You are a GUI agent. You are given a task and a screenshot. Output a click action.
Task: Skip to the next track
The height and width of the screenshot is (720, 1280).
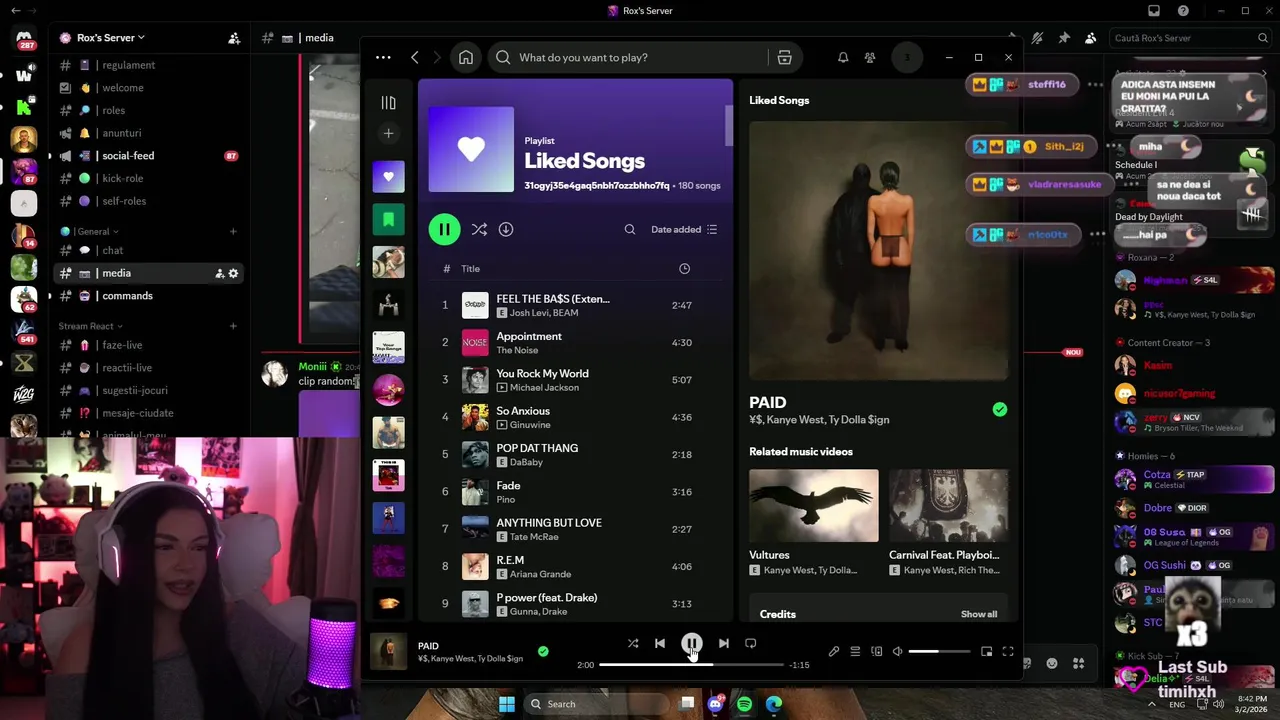click(723, 643)
